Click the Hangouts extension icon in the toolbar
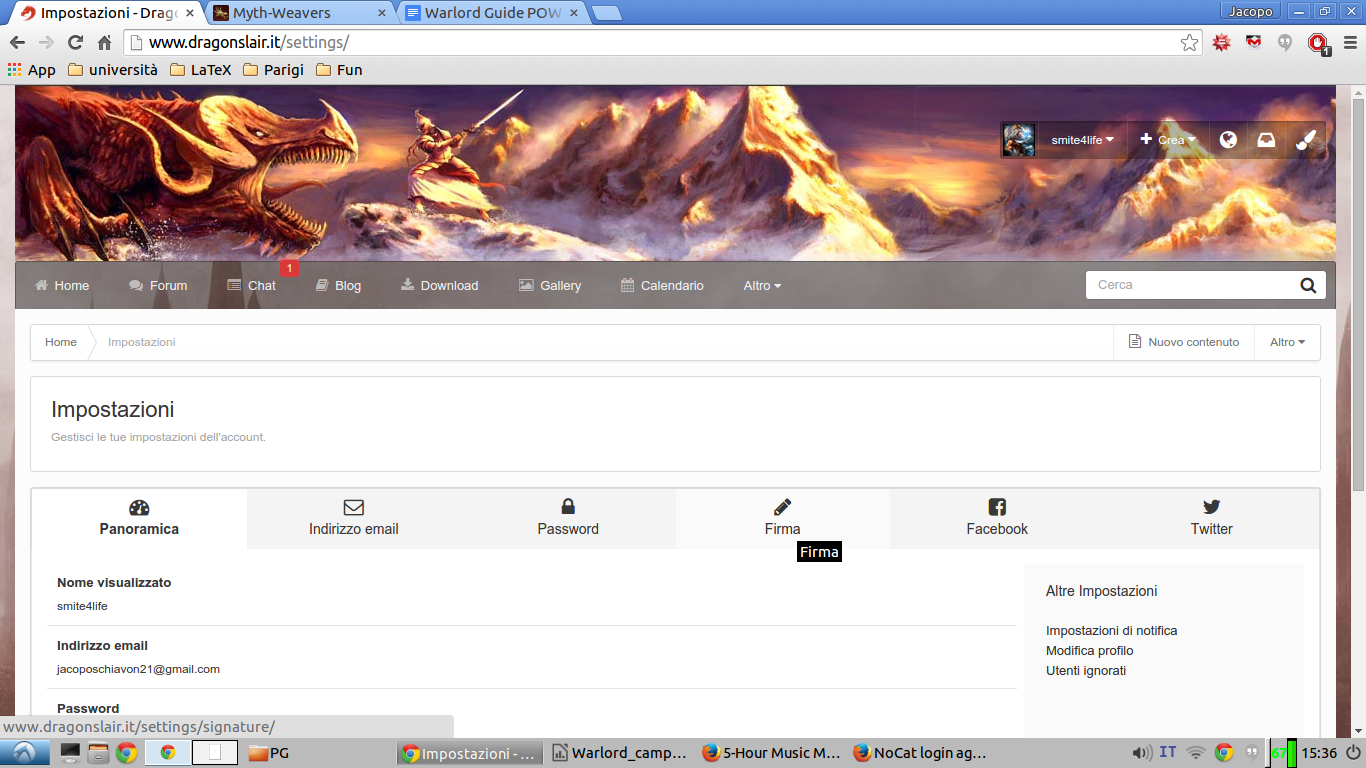Screen dimensions: 1366x768 (1285, 42)
